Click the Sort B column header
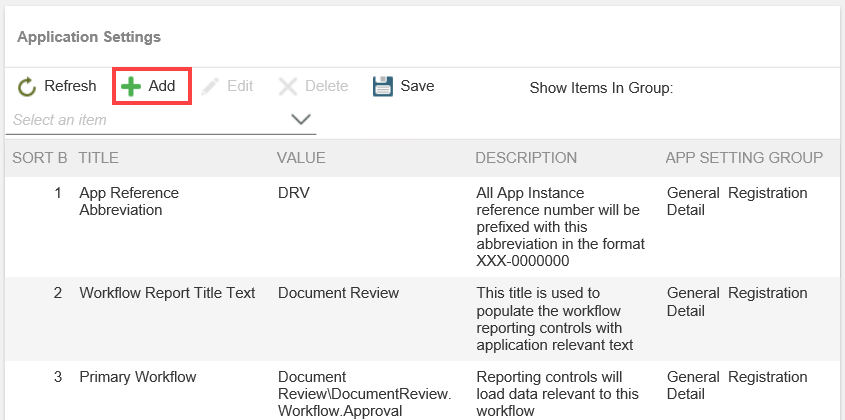 coord(40,158)
